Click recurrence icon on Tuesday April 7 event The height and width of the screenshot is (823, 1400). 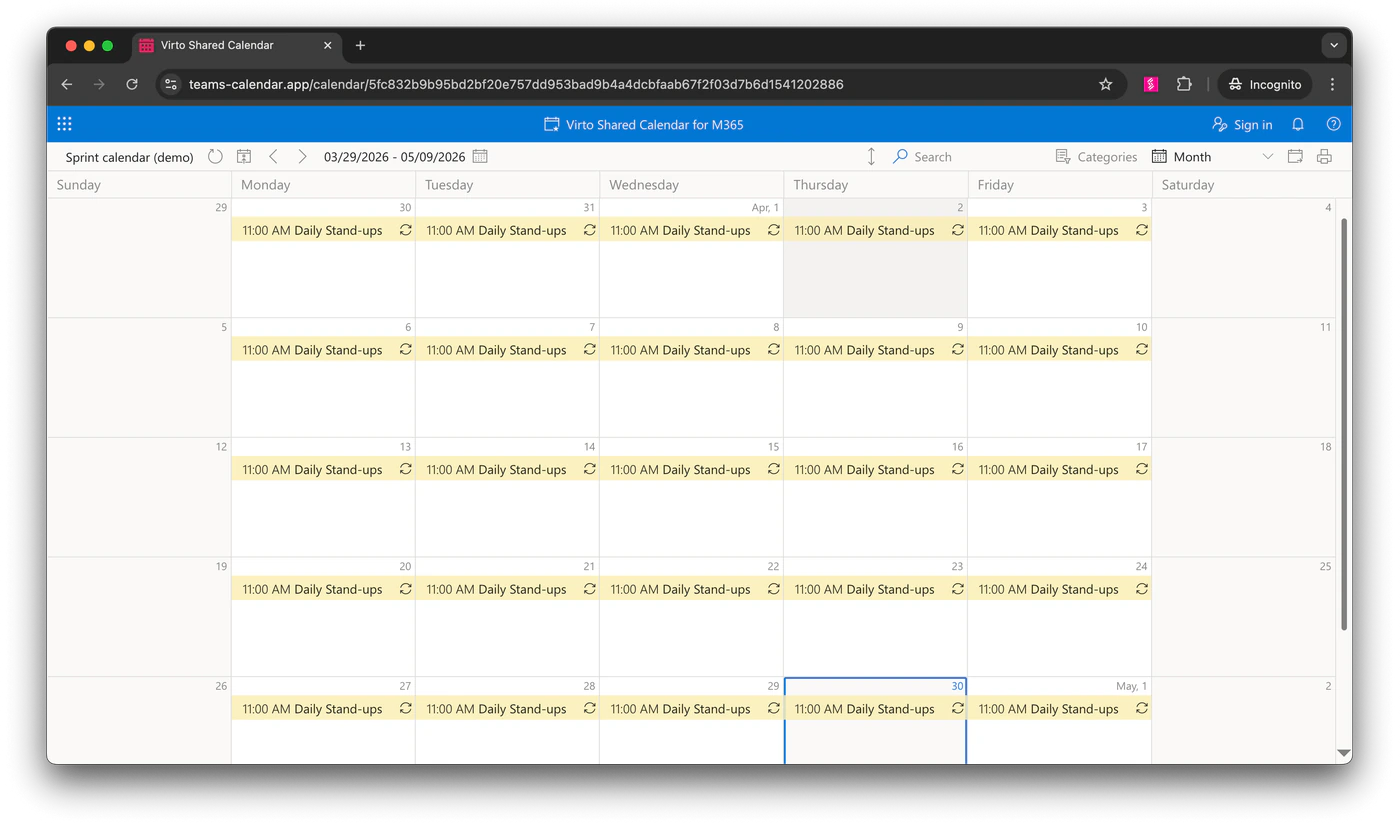pyautogui.click(x=589, y=349)
